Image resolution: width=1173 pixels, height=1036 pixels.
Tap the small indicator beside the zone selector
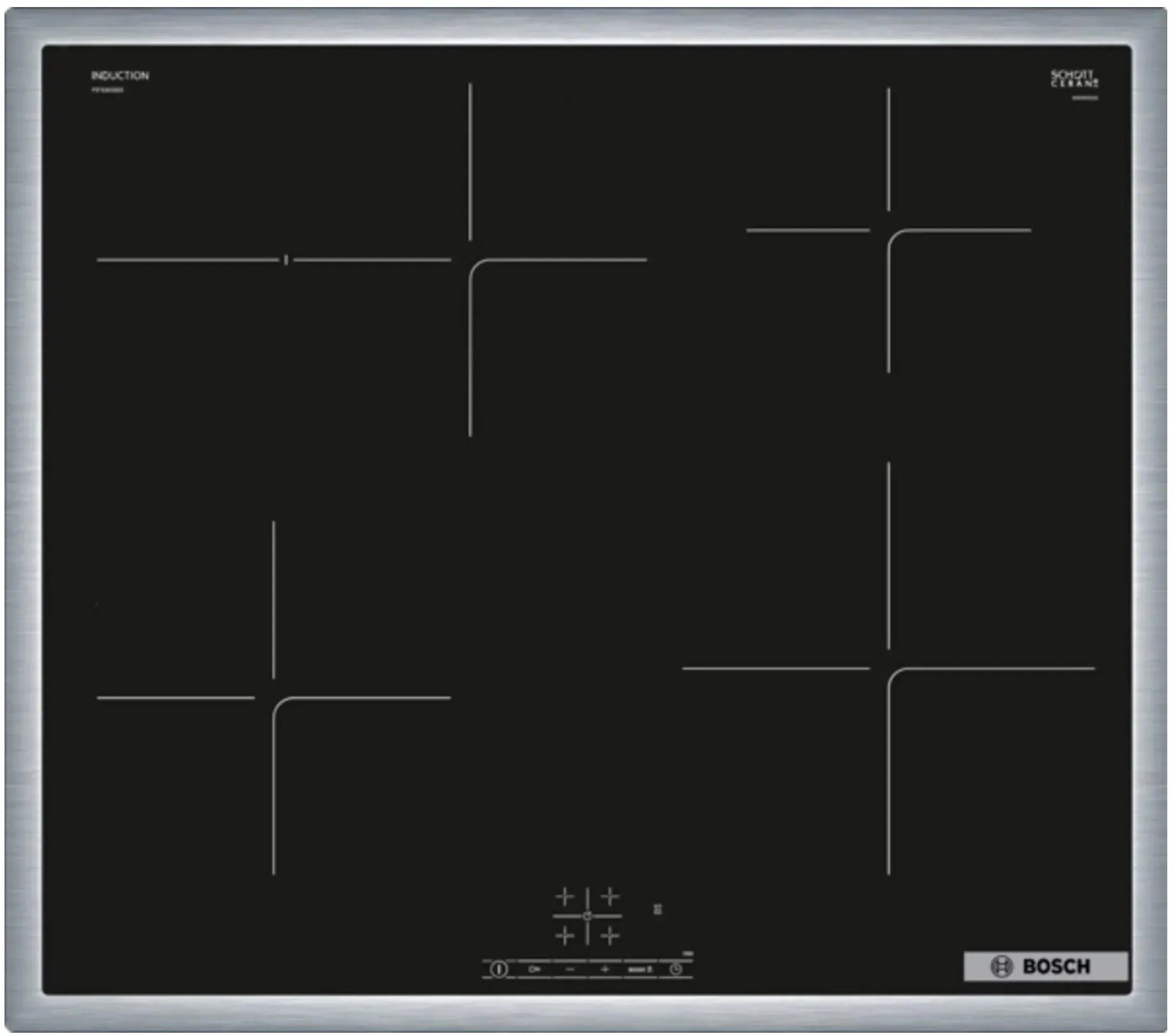pyautogui.click(x=658, y=909)
